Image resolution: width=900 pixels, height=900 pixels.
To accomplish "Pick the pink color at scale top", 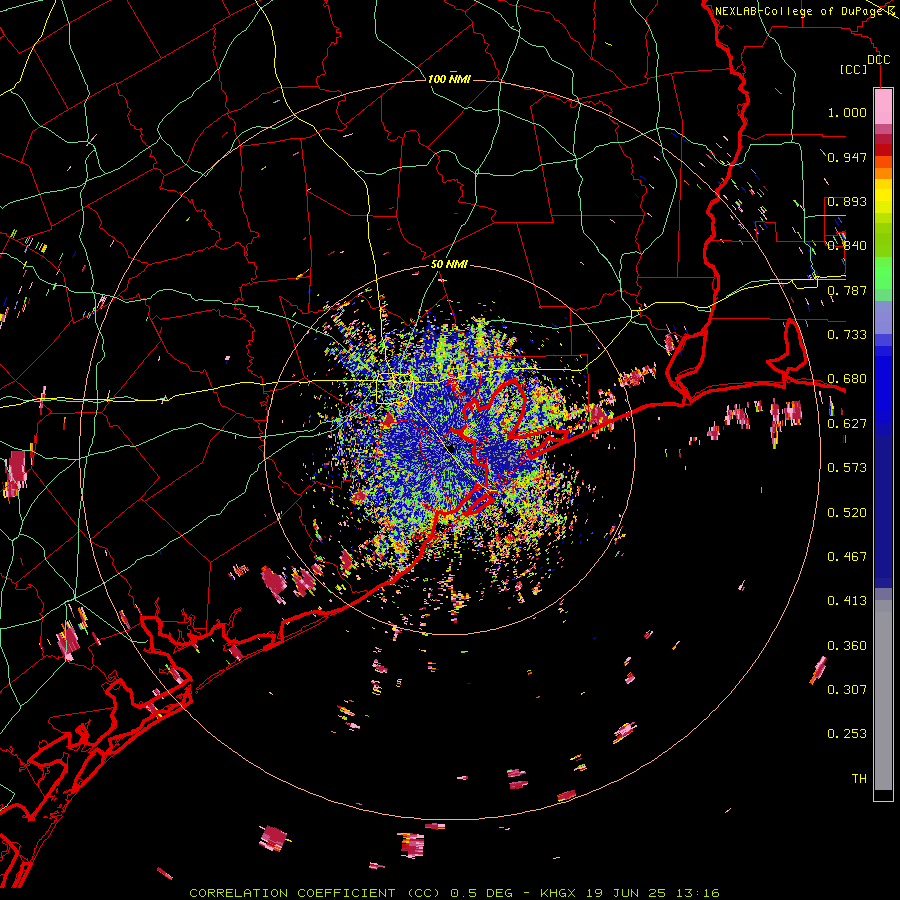I will coord(883,106).
